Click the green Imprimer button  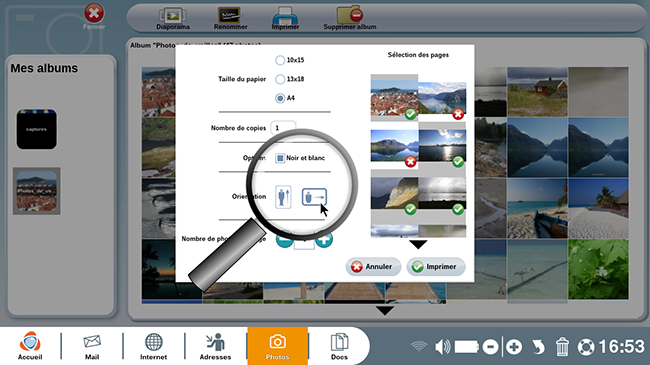436,267
